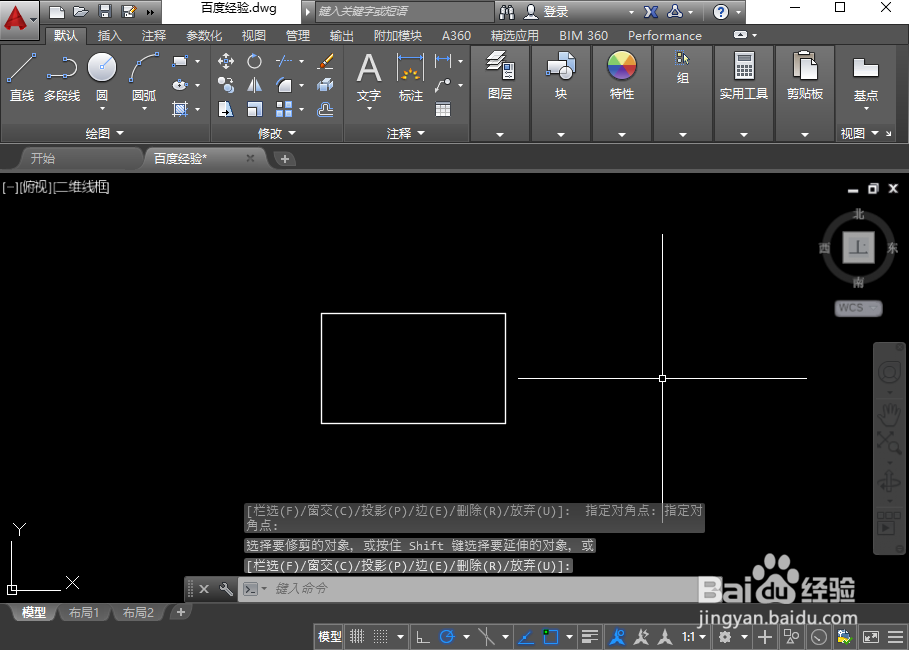This screenshot has height=650, width=909.
Task: Select the Linear dimension icon
Action: pyautogui.click(x=443, y=60)
